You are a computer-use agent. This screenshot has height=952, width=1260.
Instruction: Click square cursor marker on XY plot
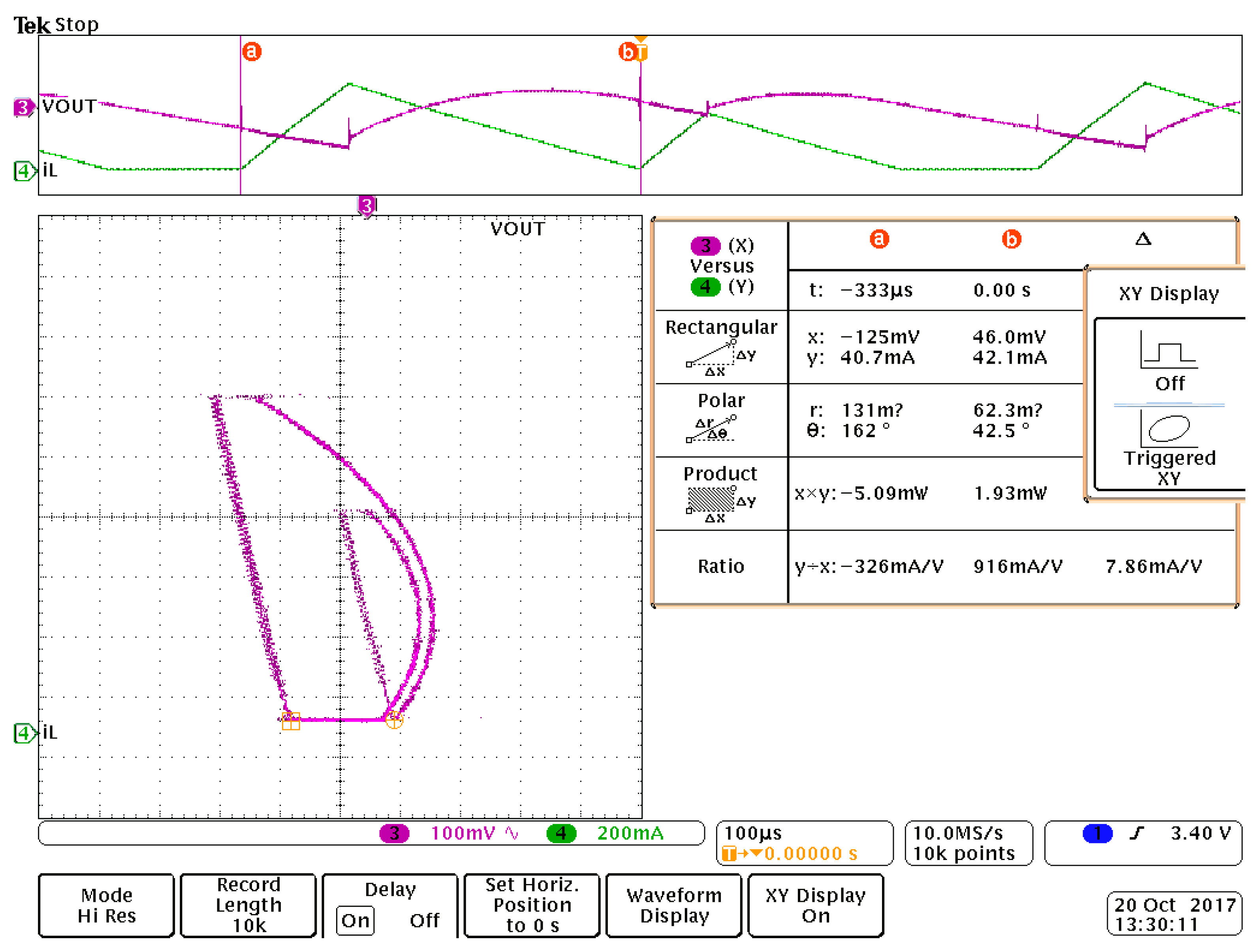(x=291, y=721)
